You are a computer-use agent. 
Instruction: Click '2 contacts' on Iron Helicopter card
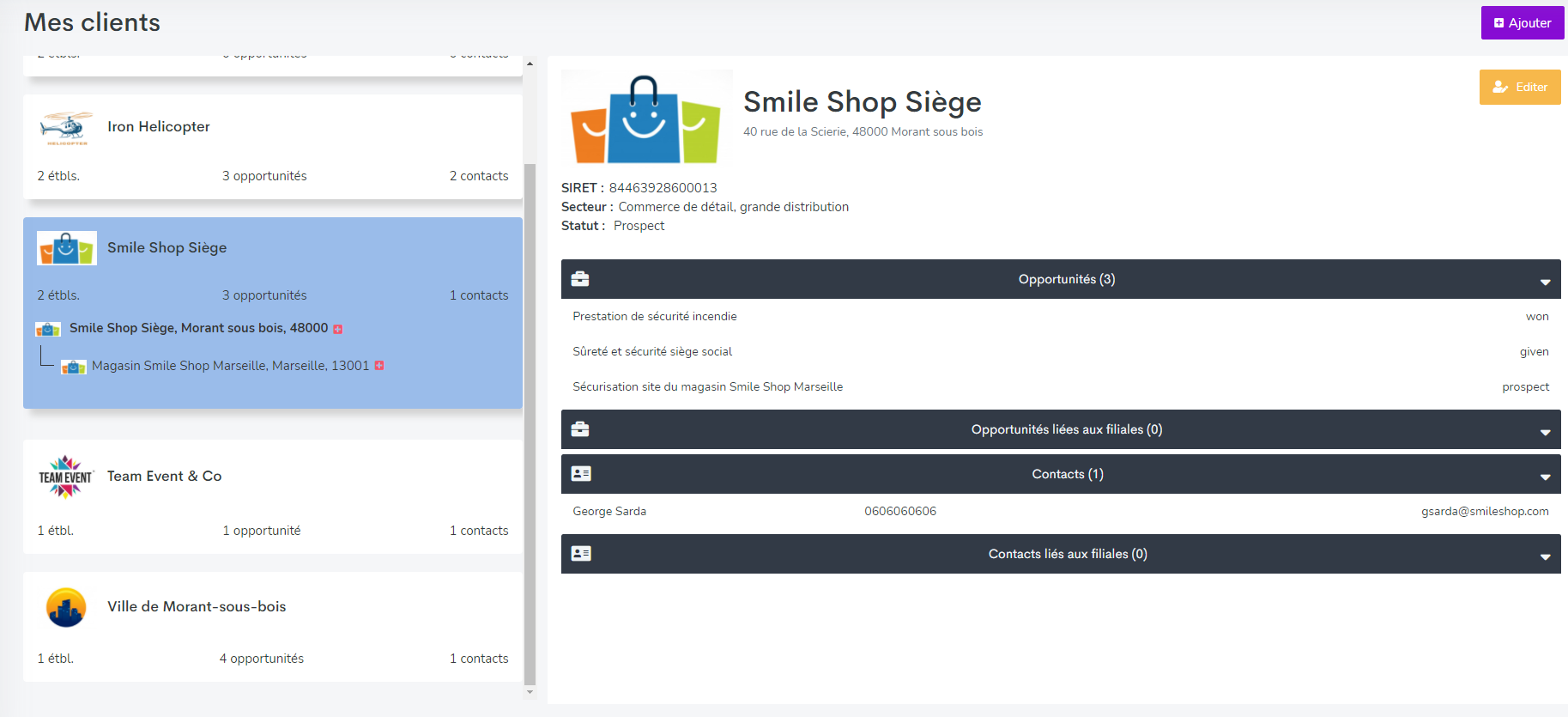(479, 175)
